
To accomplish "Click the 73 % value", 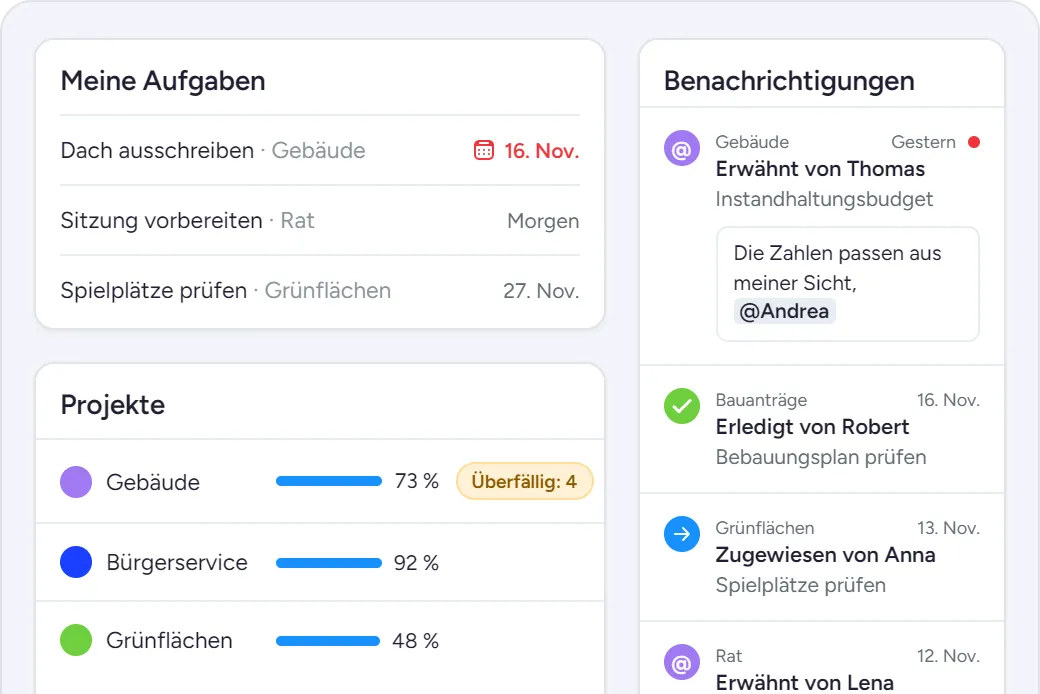I will (417, 481).
